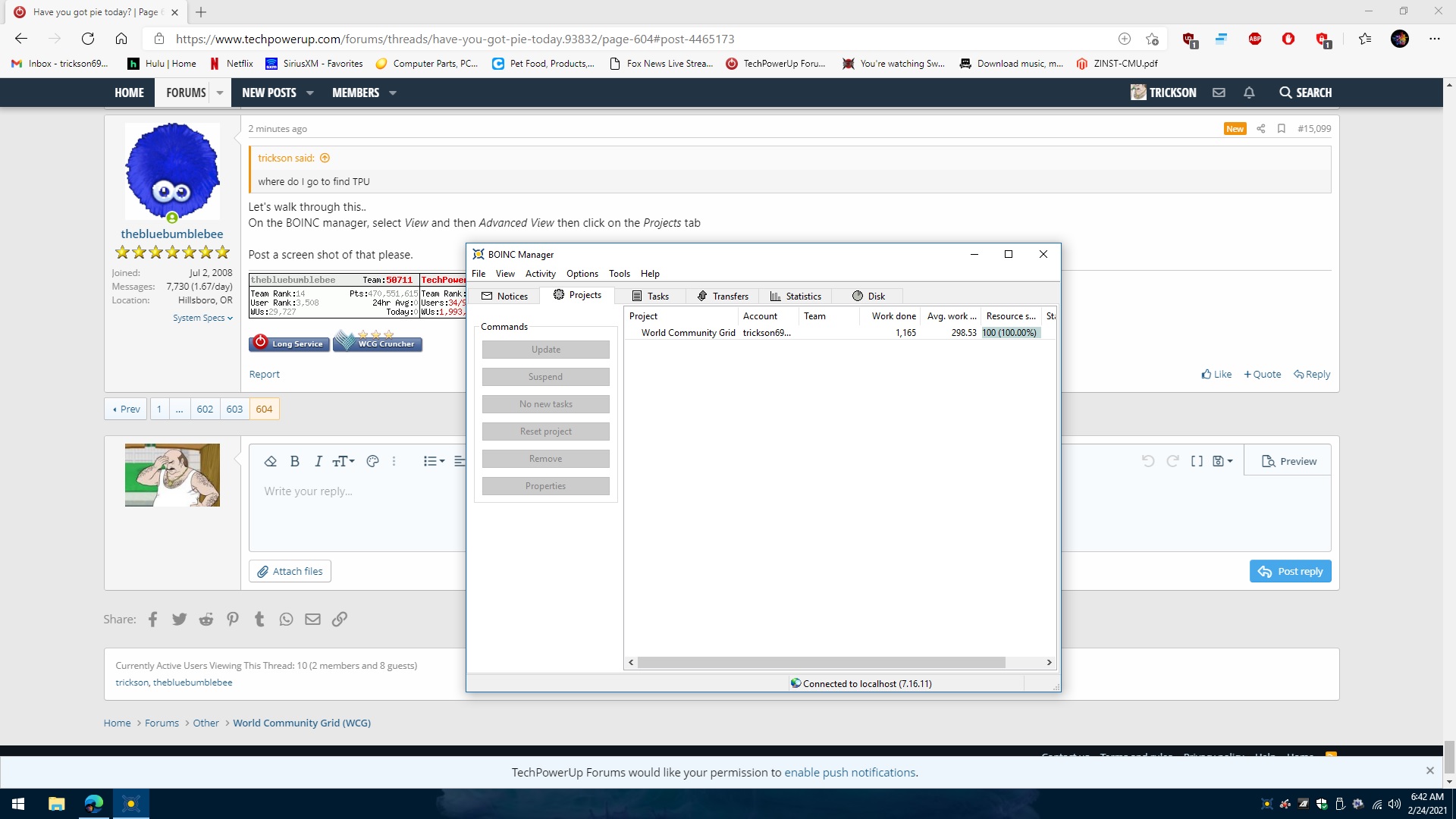Click the Suspend project button in BOINC
Image resolution: width=1456 pixels, height=819 pixels.
coord(546,377)
